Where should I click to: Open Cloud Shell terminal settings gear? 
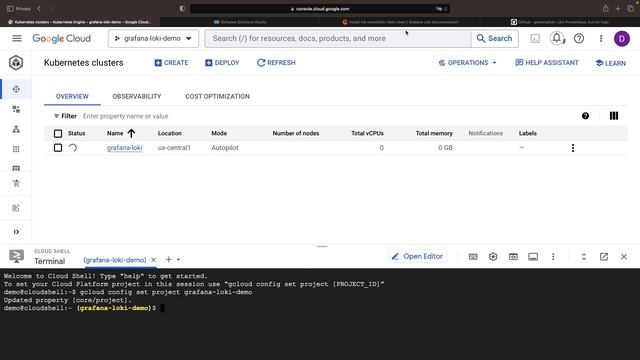493,257
